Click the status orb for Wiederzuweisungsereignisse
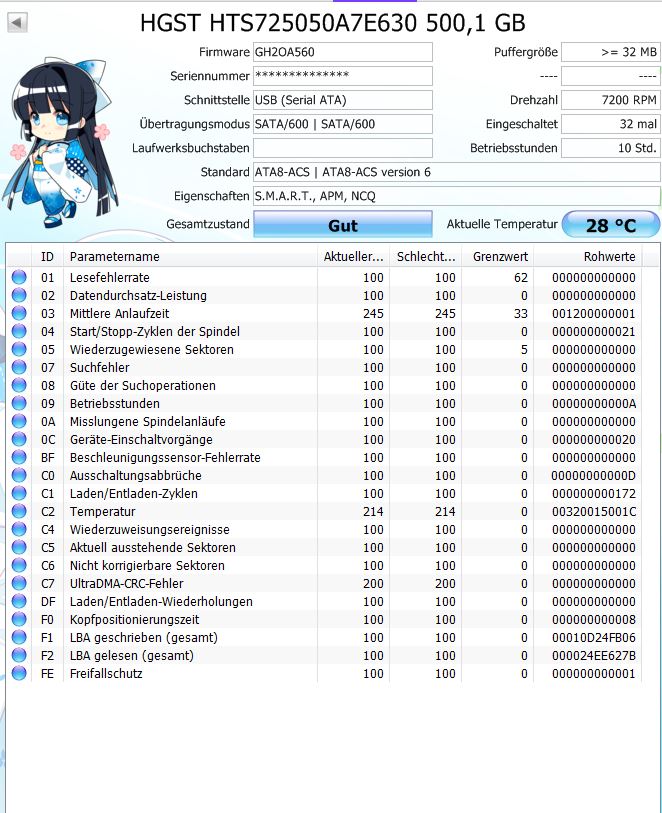 [x=19, y=529]
